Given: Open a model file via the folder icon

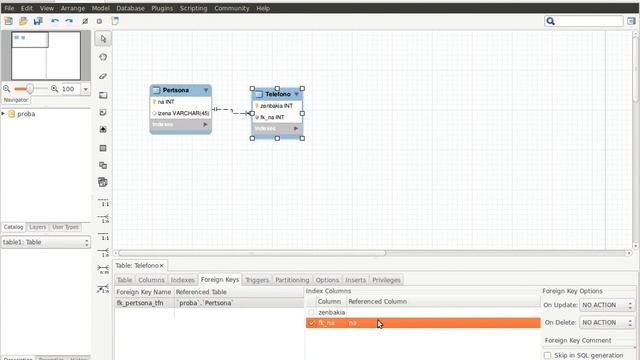Looking at the screenshot, I should point(23,21).
